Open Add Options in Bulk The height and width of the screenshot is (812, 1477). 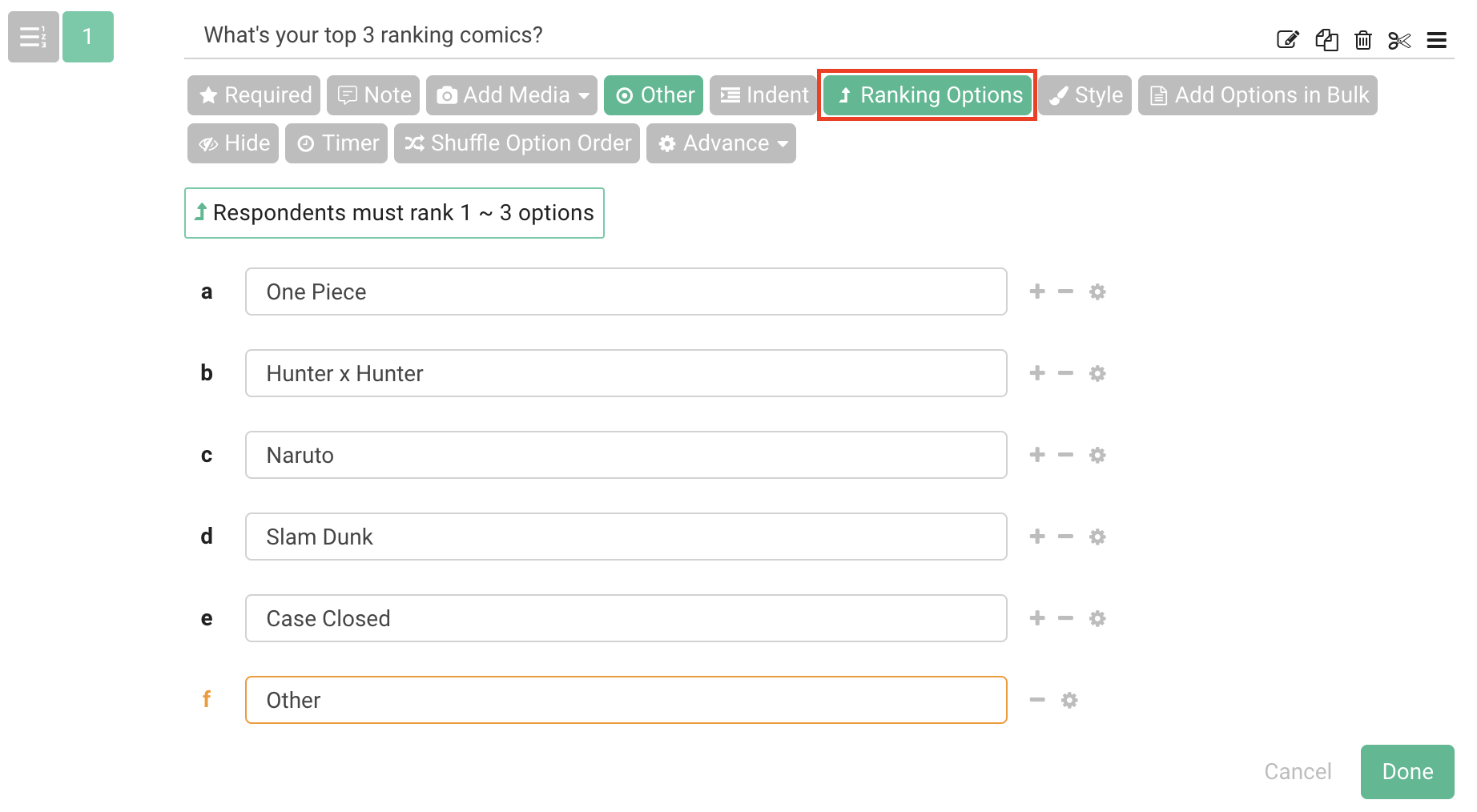(1257, 94)
